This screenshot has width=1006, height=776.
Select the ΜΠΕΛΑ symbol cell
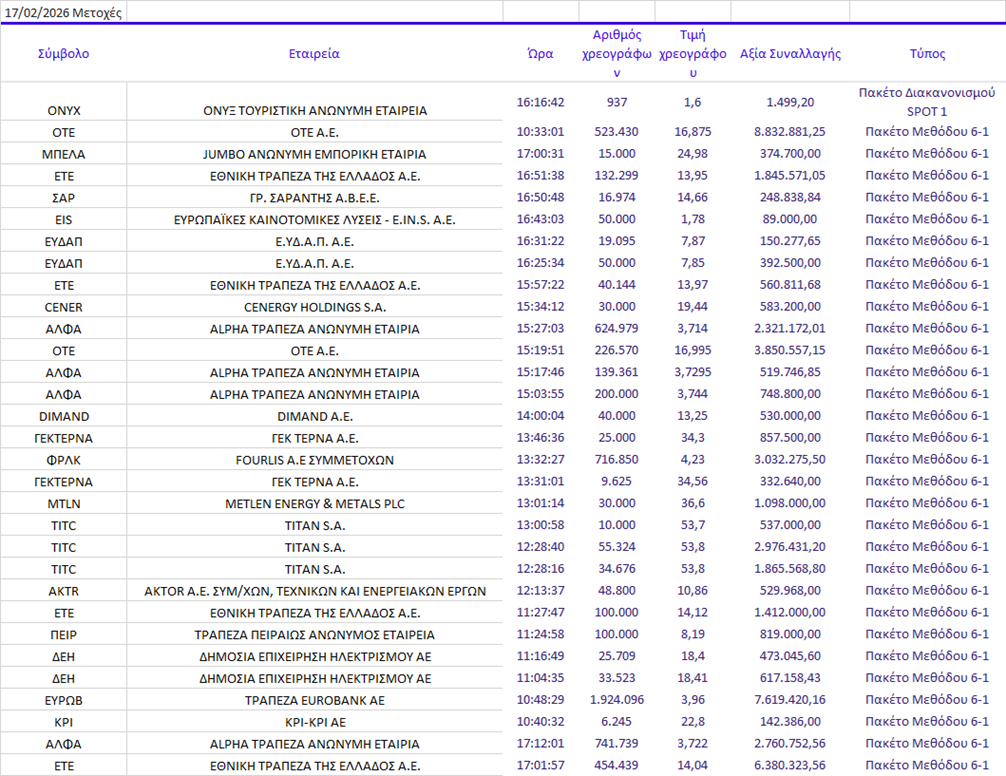(x=64, y=155)
